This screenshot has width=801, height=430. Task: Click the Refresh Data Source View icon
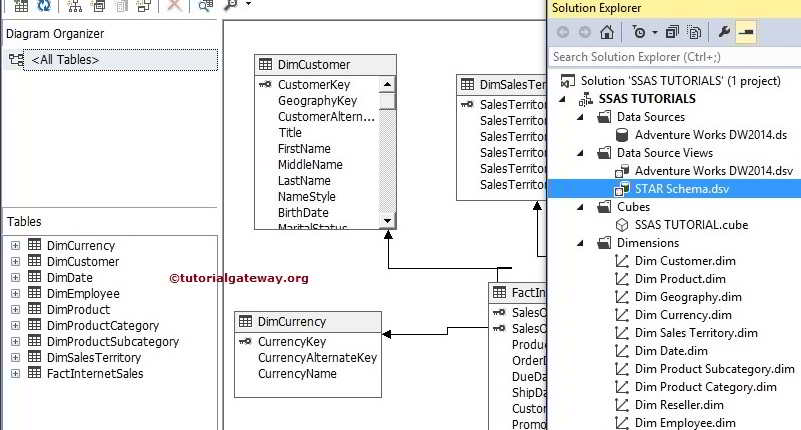44,6
